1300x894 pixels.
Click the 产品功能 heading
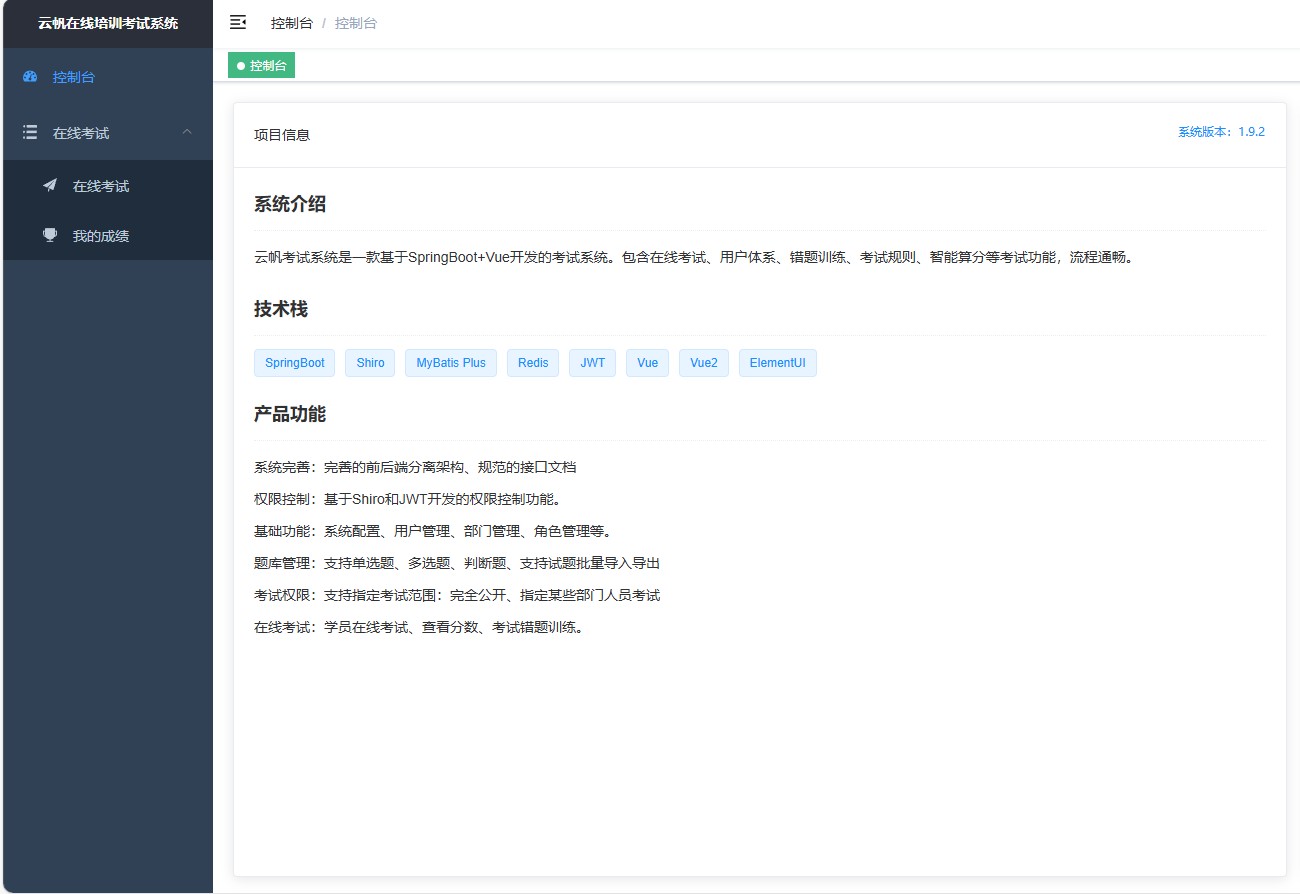[290, 414]
